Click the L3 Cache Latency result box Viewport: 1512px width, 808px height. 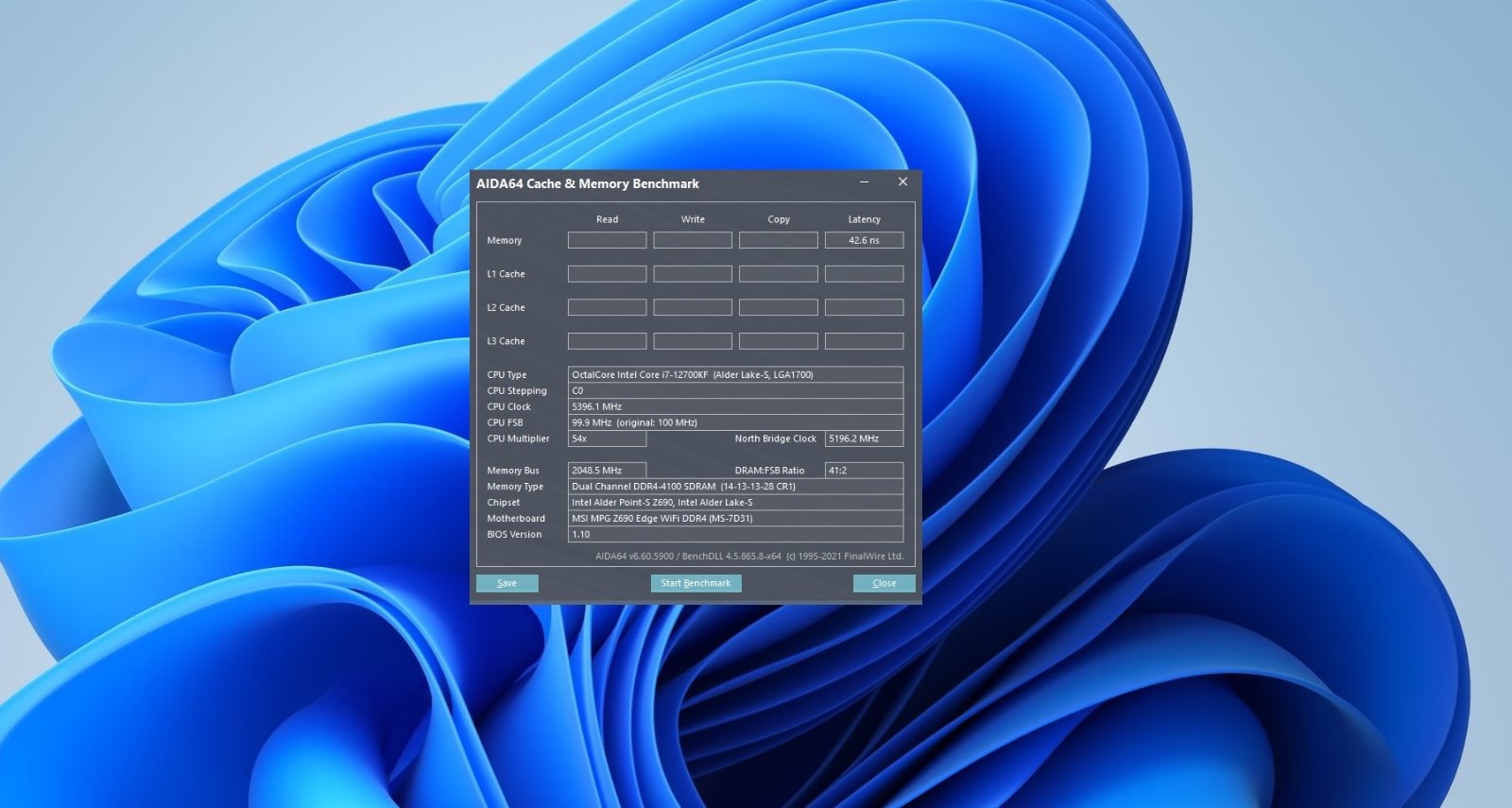[x=864, y=341]
